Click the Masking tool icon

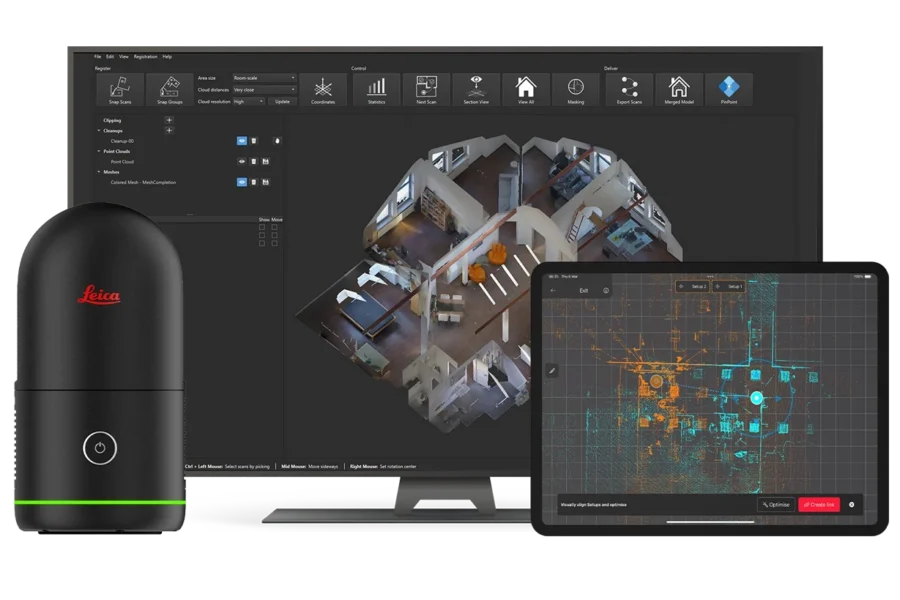point(576,89)
